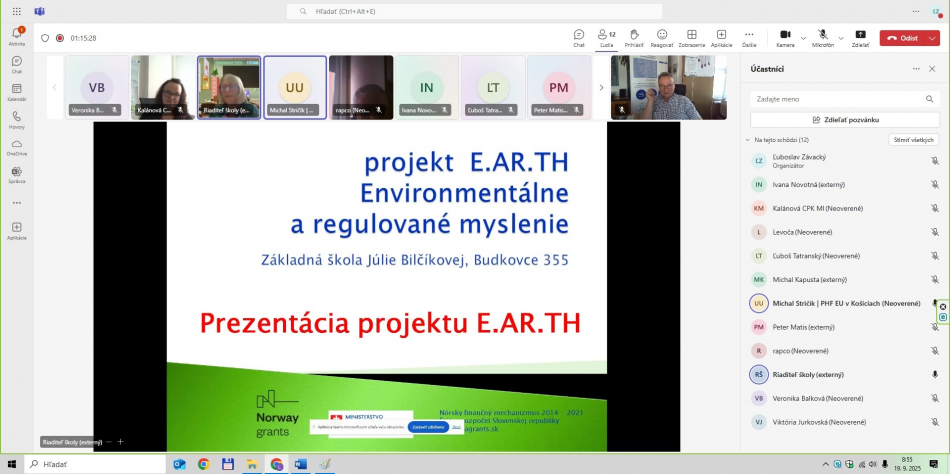Open the Reagovať reactions picker

click(662, 37)
